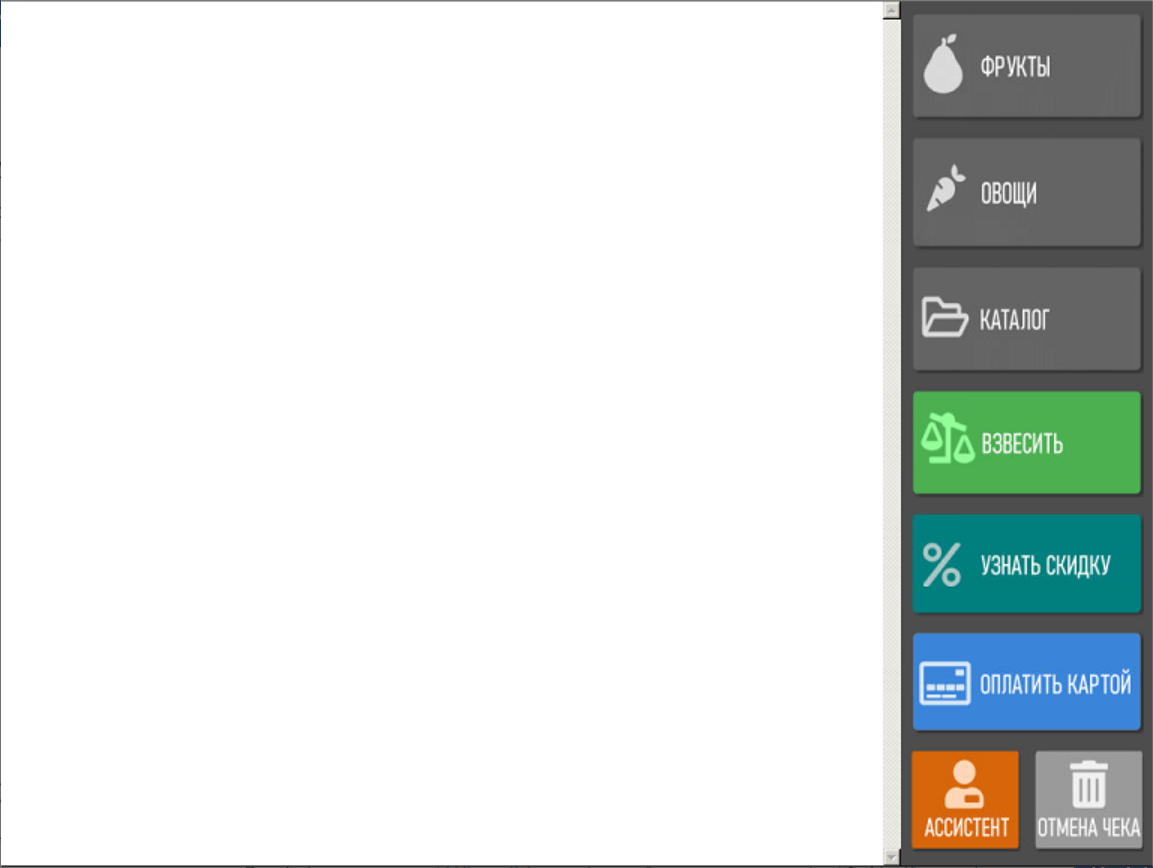This screenshot has width=1153, height=868.
Task: Click the scrollbar down arrow
Action: point(891,857)
